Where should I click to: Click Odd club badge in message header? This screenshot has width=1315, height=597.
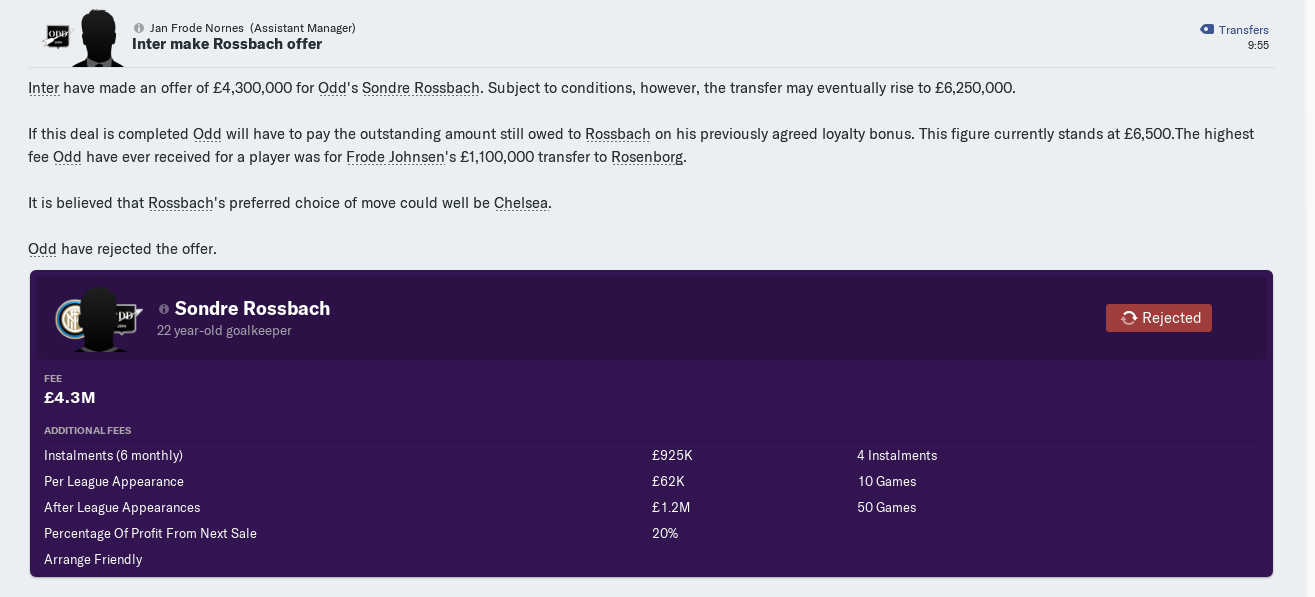tap(58, 36)
